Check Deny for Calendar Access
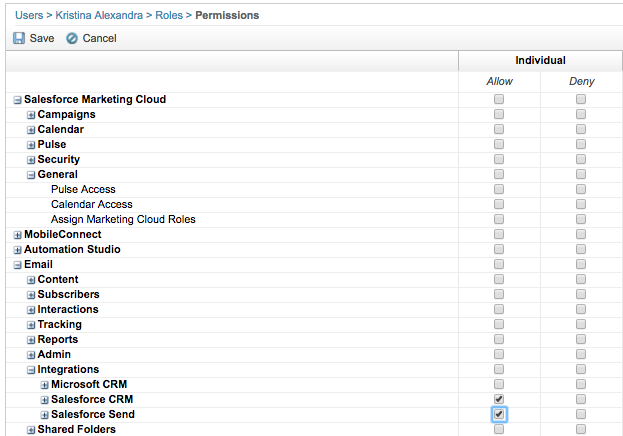Viewport: 623px width, 436px height. click(581, 204)
